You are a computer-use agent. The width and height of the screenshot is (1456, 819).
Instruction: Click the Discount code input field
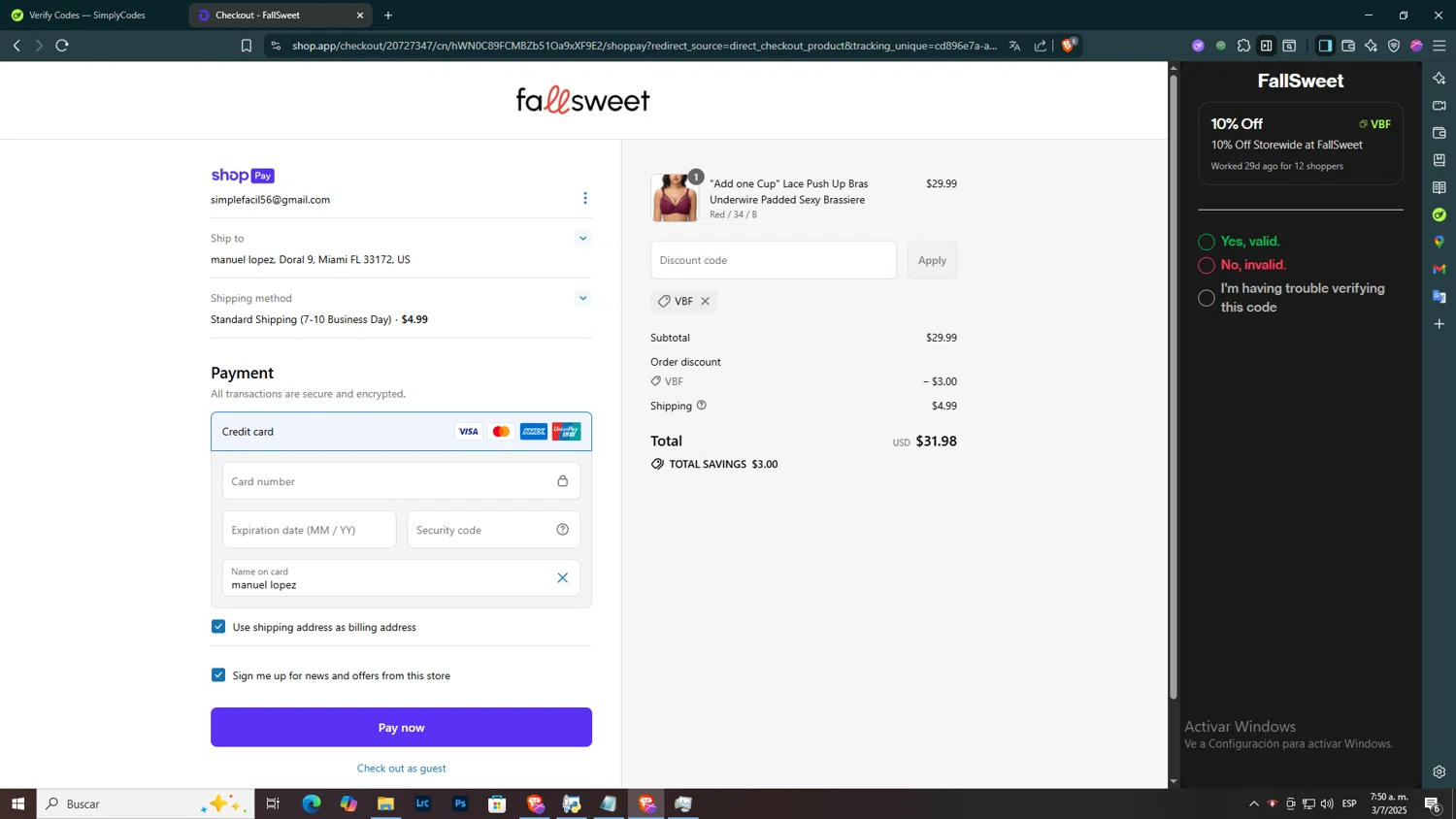pyautogui.click(x=774, y=260)
